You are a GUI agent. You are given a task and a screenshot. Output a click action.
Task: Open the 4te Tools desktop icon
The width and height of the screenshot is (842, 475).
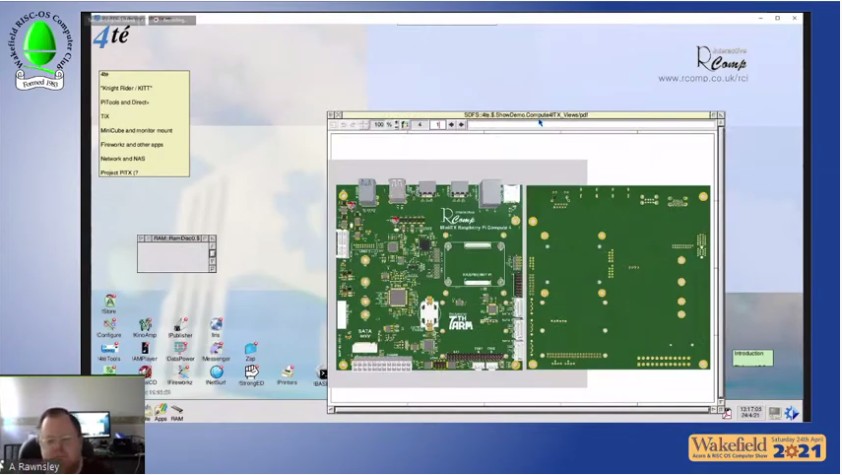coord(109,352)
